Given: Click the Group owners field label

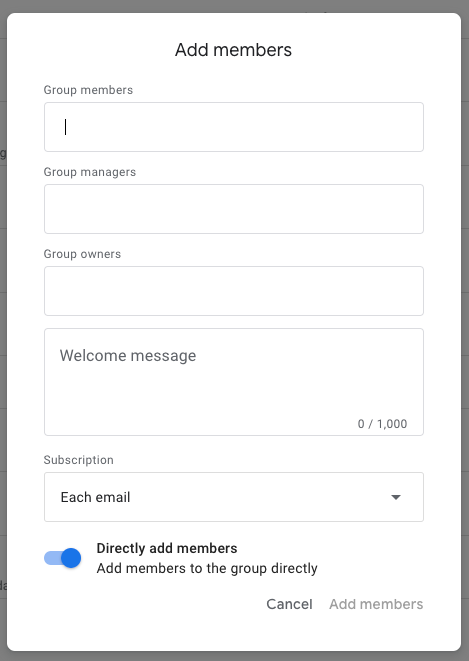Looking at the screenshot, I should coord(82,254).
